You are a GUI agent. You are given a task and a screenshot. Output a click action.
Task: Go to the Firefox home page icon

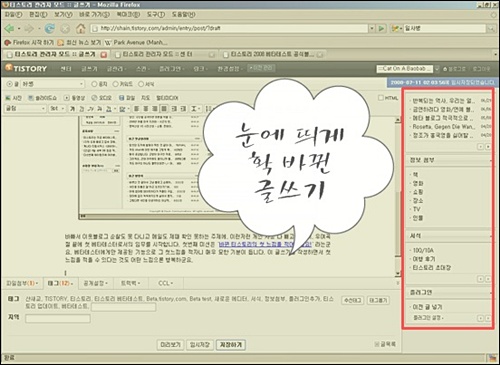(x=80, y=29)
